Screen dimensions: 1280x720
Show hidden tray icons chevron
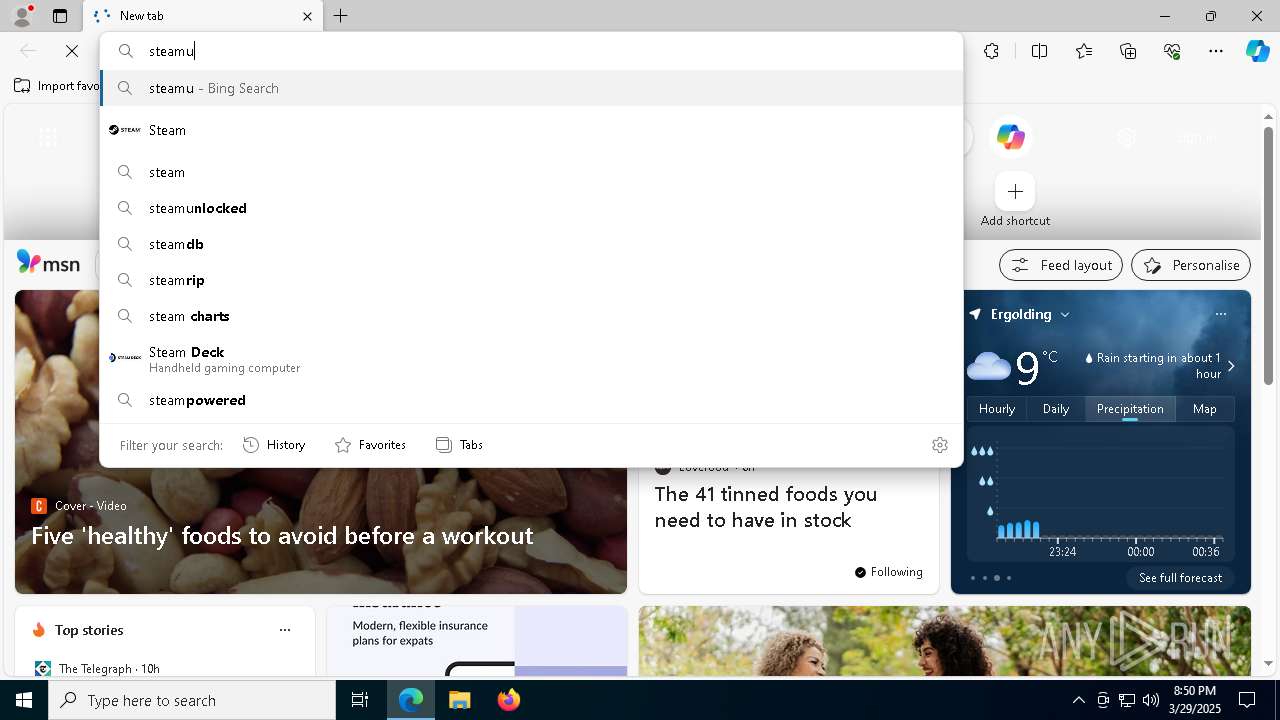1078,700
